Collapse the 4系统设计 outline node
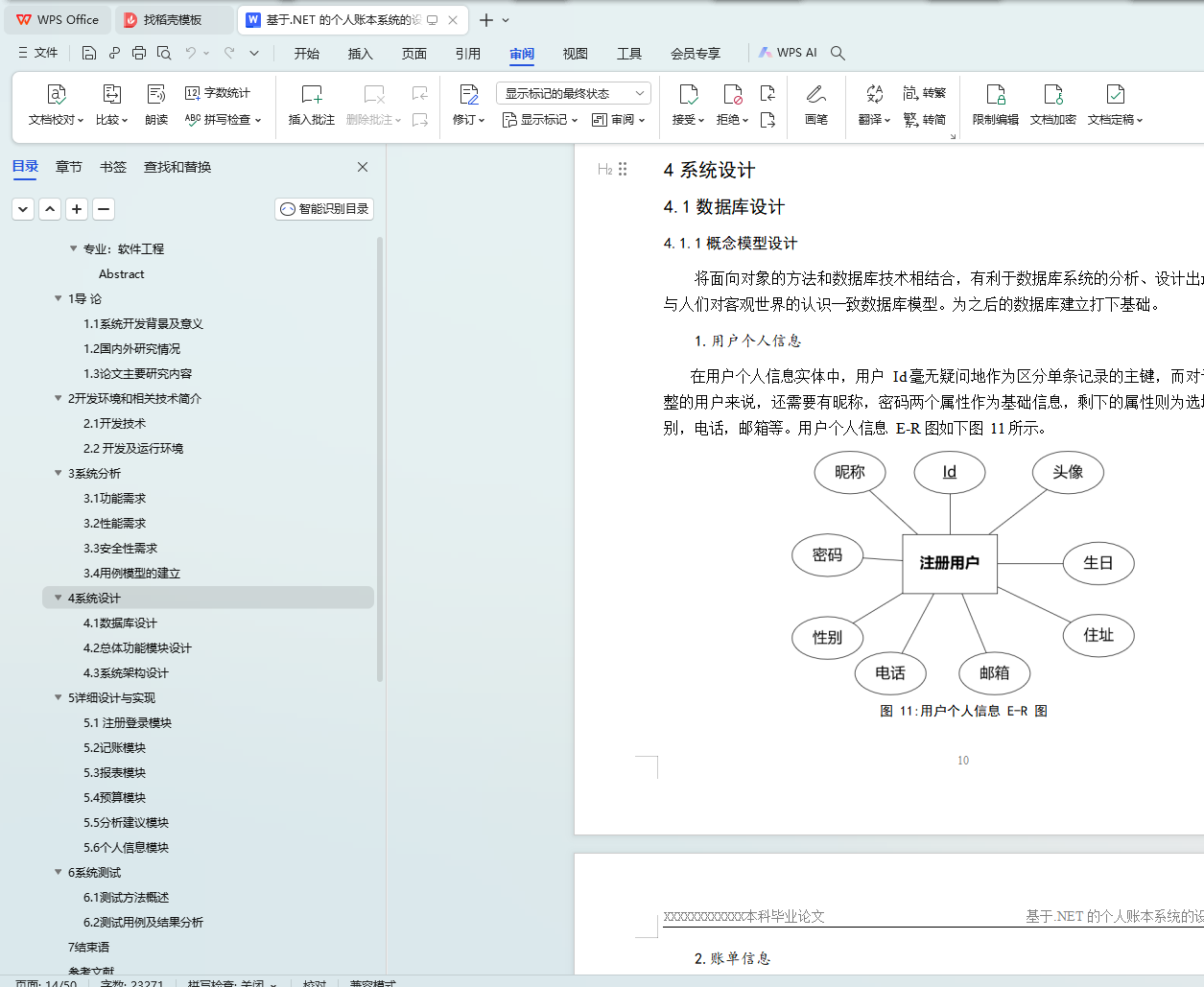The image size is (1204, 987). click(59, 598)
